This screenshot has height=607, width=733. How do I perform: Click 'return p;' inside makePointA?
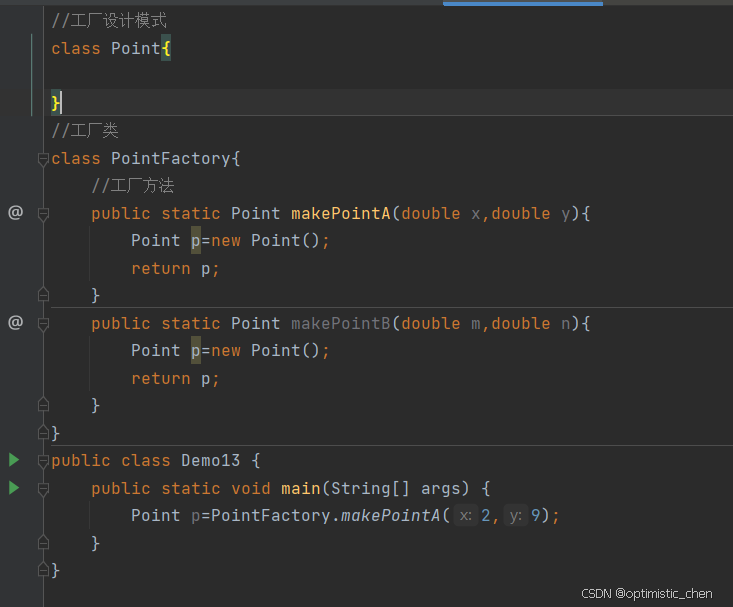175,269
